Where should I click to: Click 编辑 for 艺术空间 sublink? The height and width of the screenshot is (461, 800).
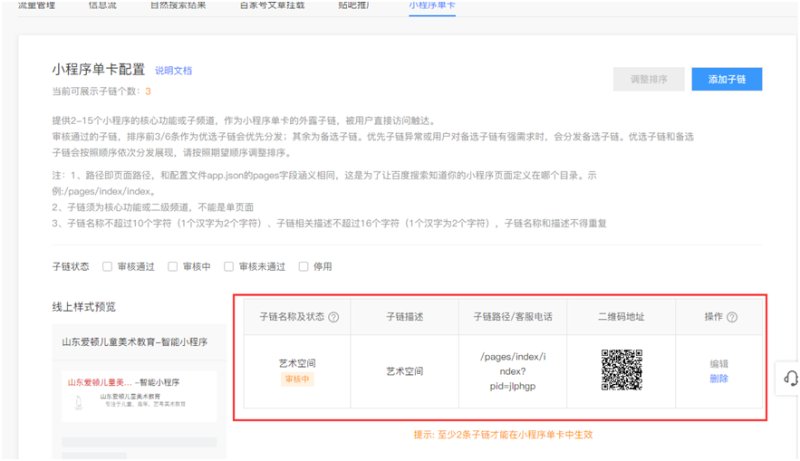(x=719, y=364)
